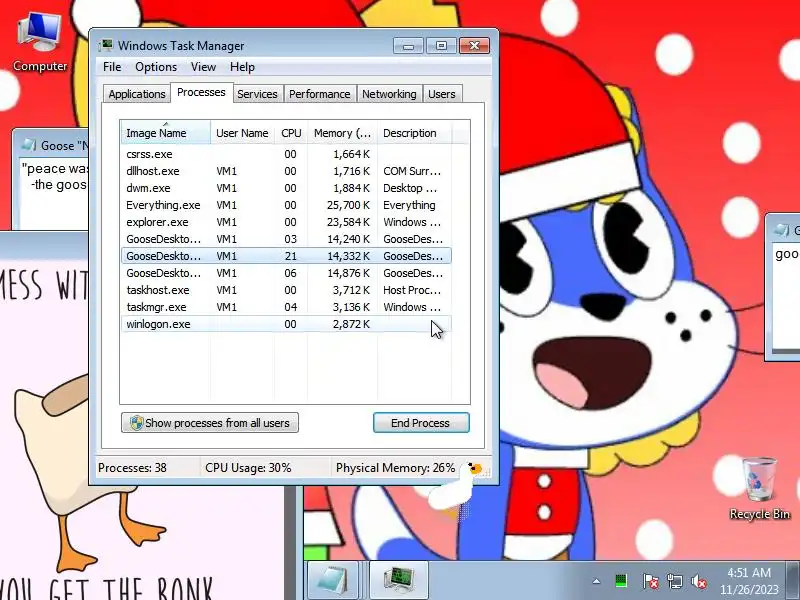Open the Help menu
Image resolution: width=800 pixels, height=600 pixels.
(242, 67)
